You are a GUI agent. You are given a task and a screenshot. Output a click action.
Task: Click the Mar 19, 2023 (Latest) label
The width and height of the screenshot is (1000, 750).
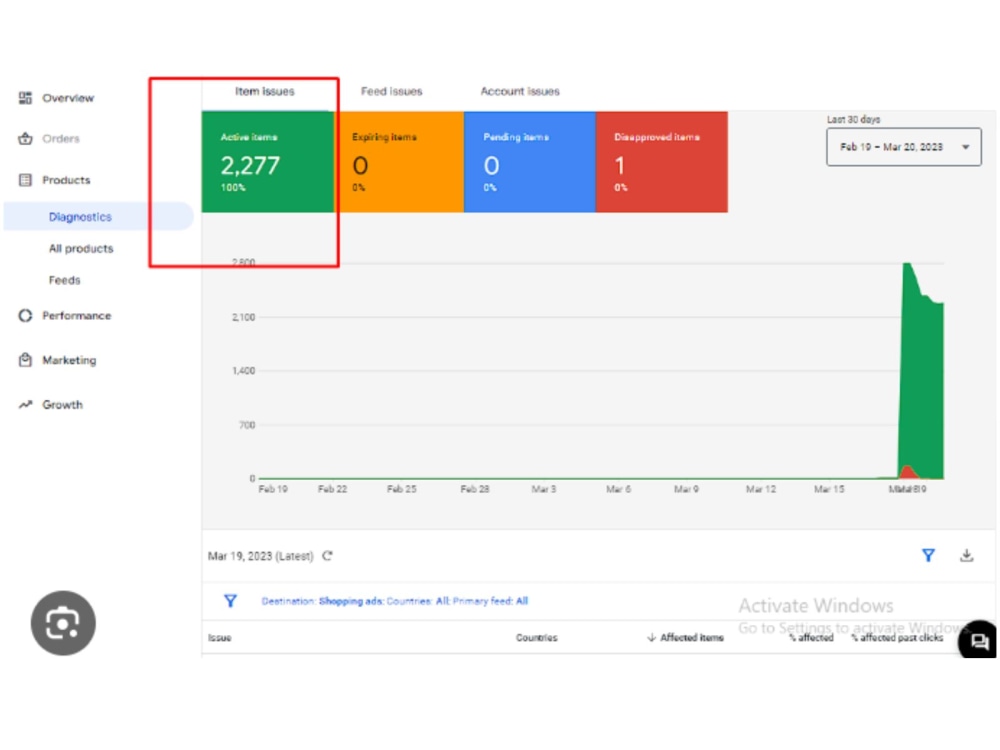pyautogui.click(x=260, y=555)
